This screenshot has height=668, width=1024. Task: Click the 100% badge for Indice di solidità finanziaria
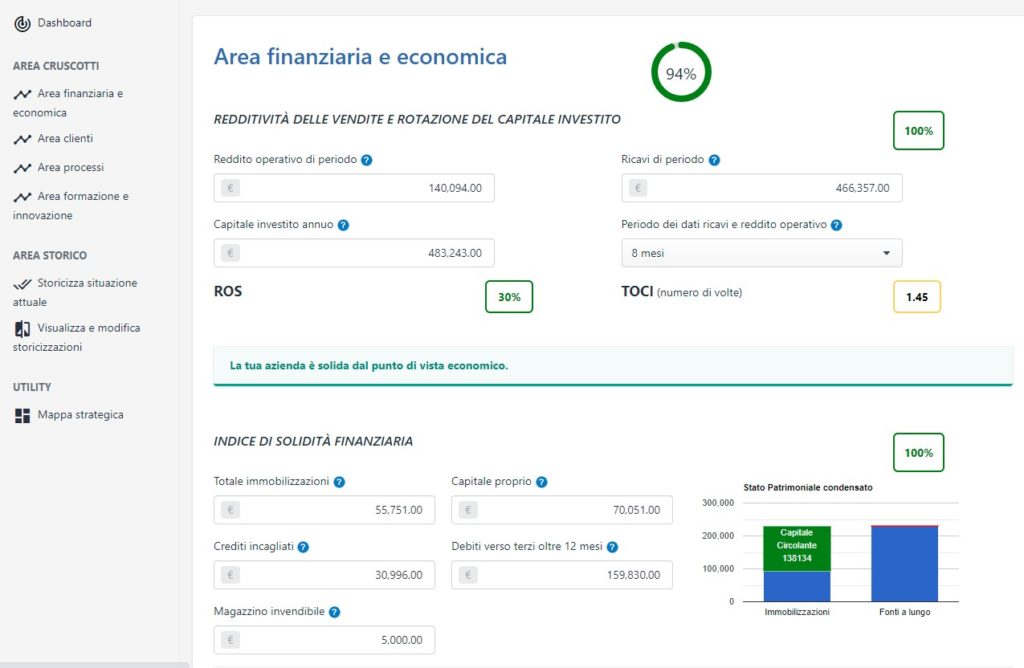point(918,453)
